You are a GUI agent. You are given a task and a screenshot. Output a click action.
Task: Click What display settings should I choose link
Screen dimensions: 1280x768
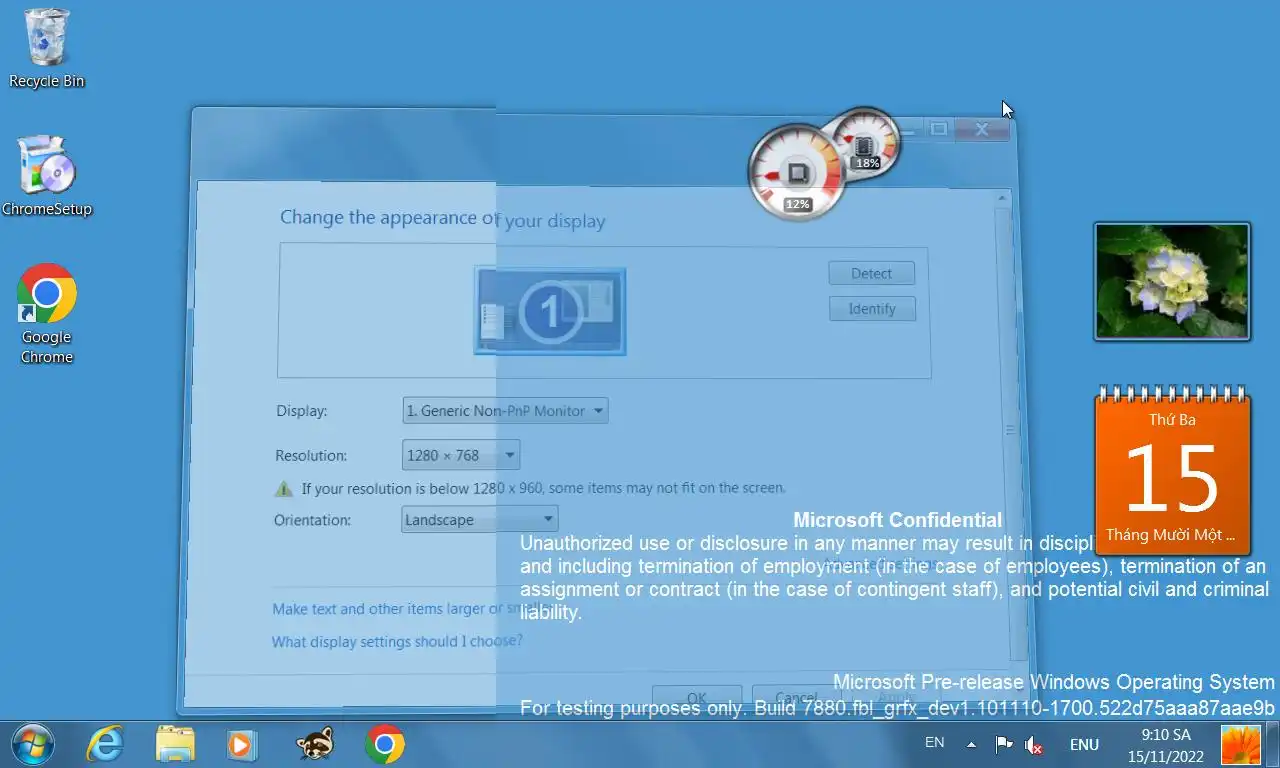397,641
